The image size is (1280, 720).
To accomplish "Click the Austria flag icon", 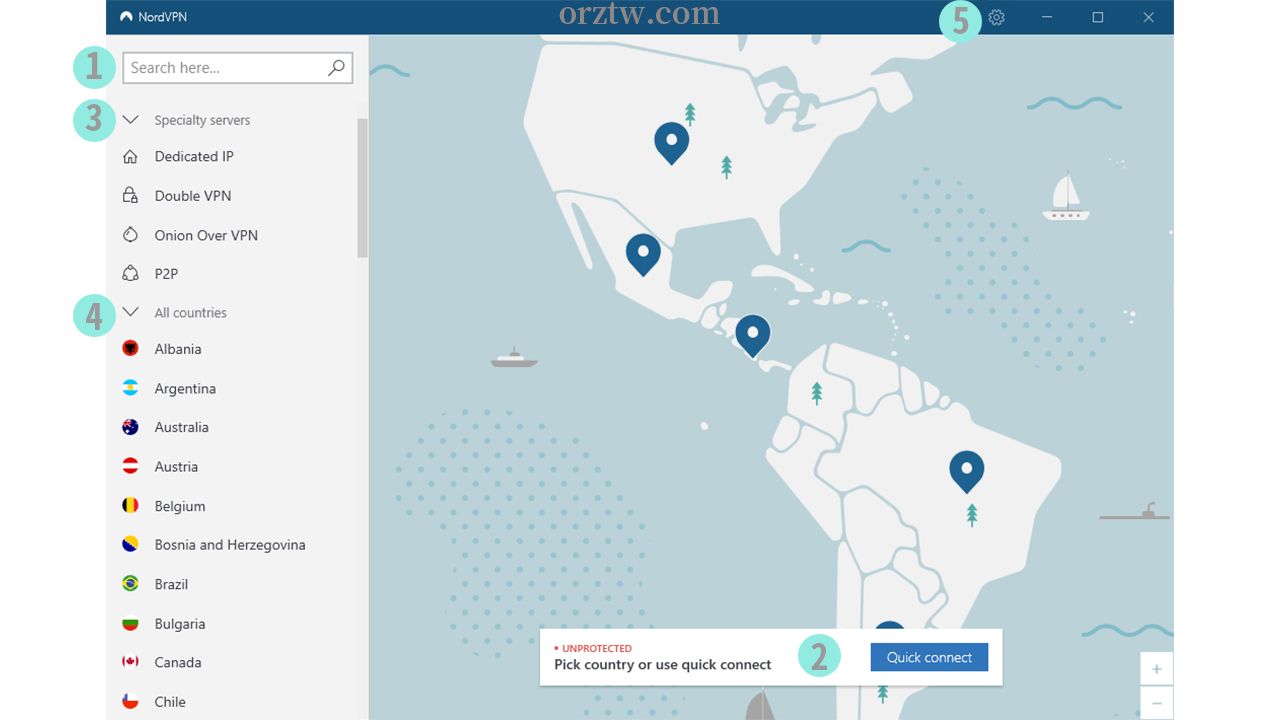I will 130,465.
